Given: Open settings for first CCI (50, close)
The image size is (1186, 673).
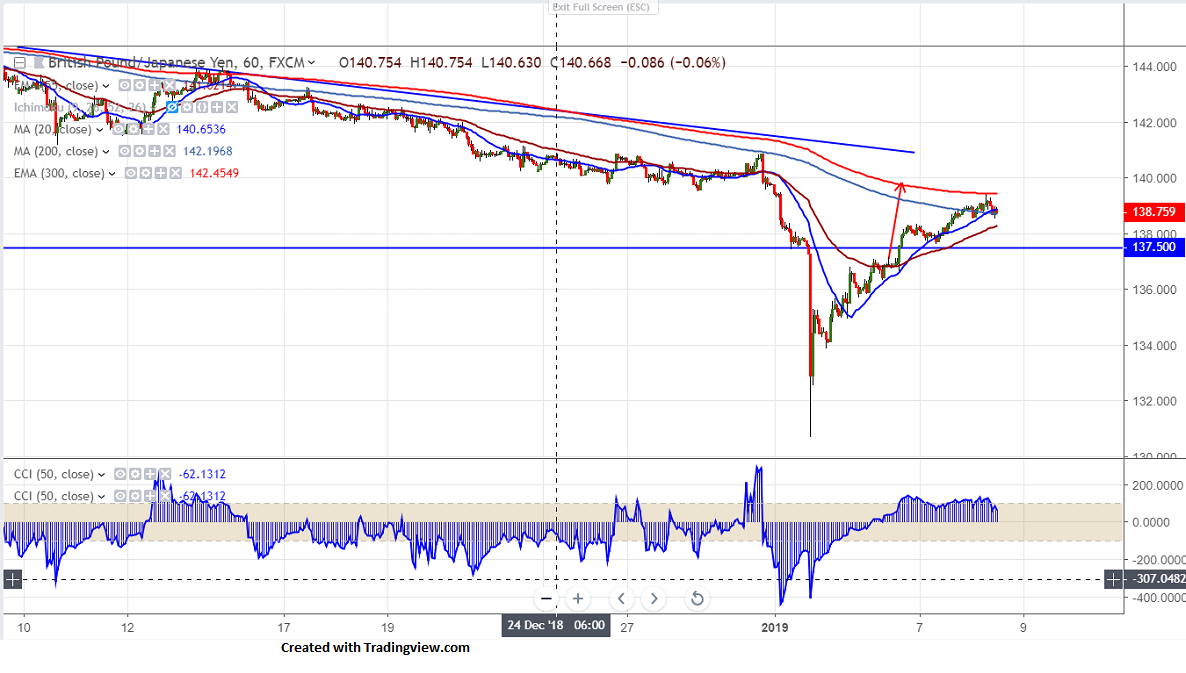Looking at the screenshot, I should (x=135, y=474).
